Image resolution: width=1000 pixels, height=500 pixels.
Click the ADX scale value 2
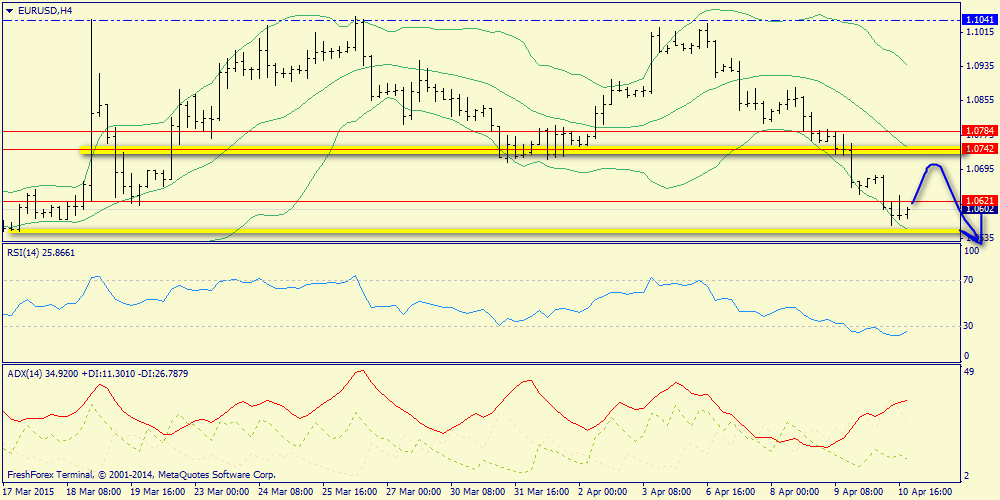coord(966,476)
